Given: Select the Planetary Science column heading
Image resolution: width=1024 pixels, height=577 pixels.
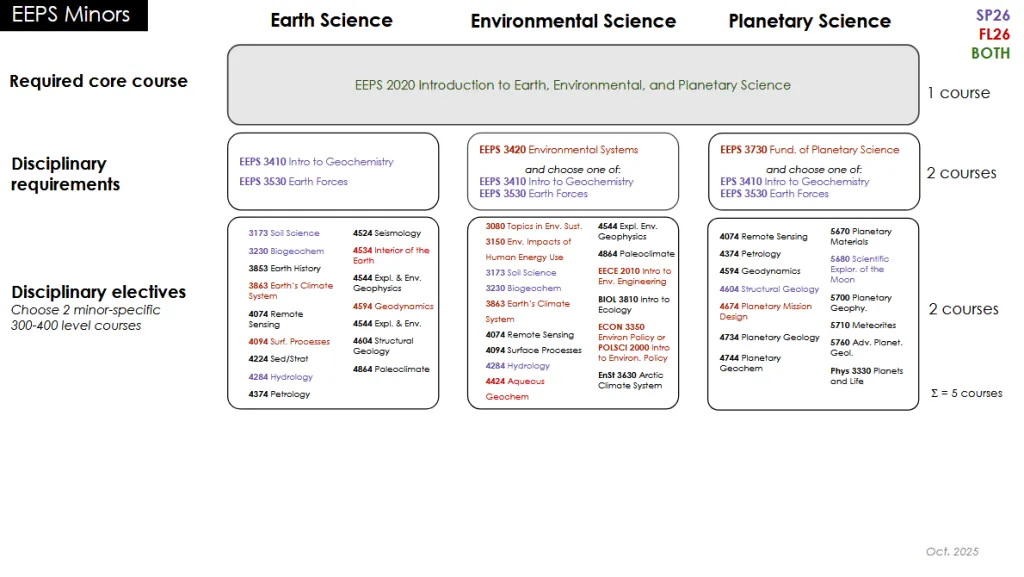Looking at the screenshot, I should pos(809,21).
